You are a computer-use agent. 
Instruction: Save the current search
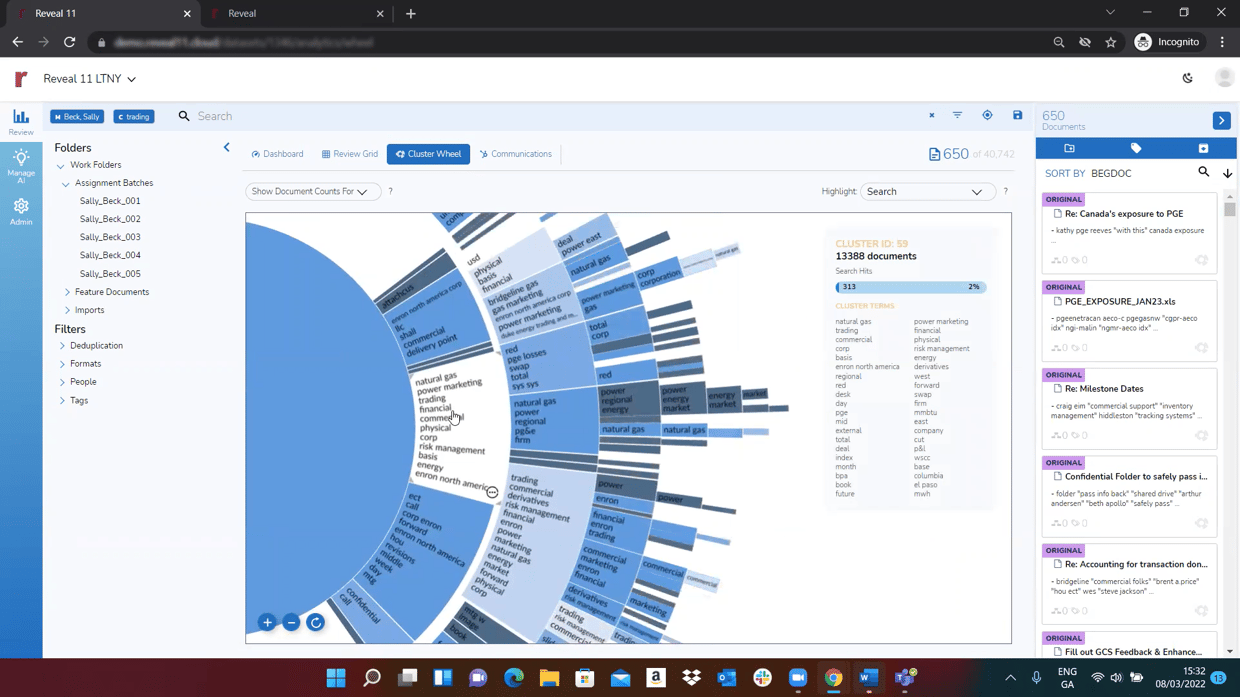[1018, 116]
